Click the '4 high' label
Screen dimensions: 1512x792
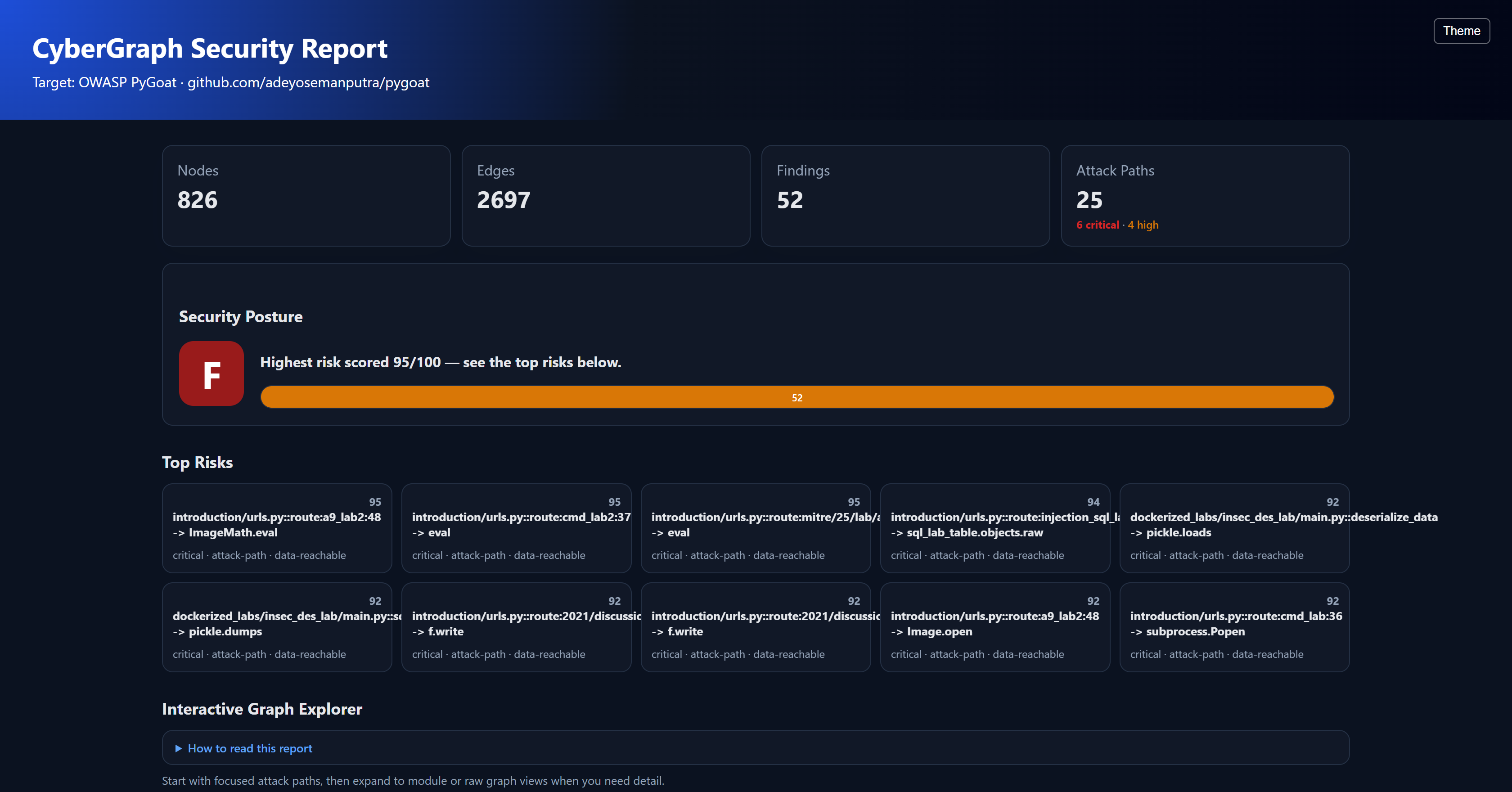tap(1143, 225)
